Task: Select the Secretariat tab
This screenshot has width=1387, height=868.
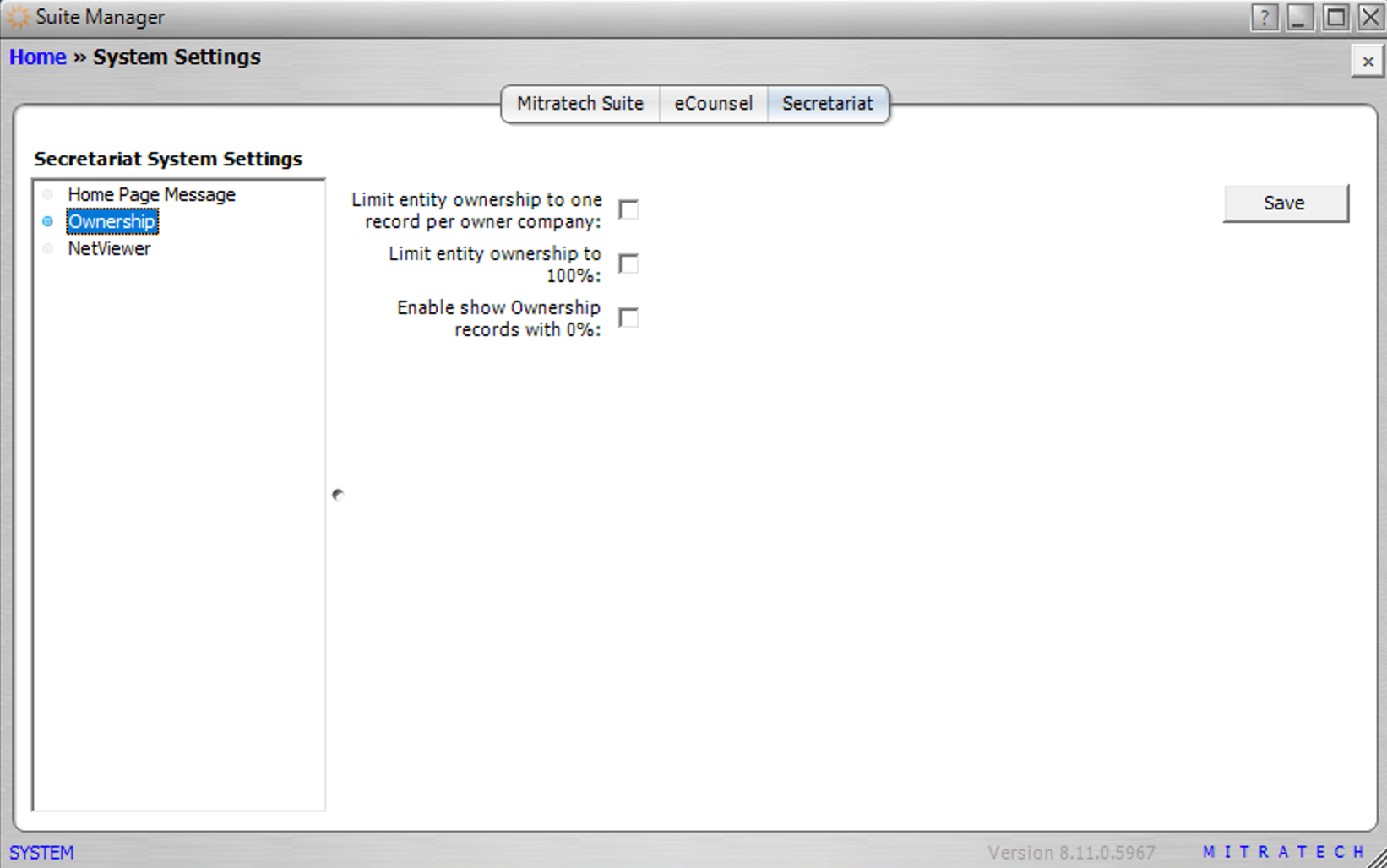Action: [828, 104]
